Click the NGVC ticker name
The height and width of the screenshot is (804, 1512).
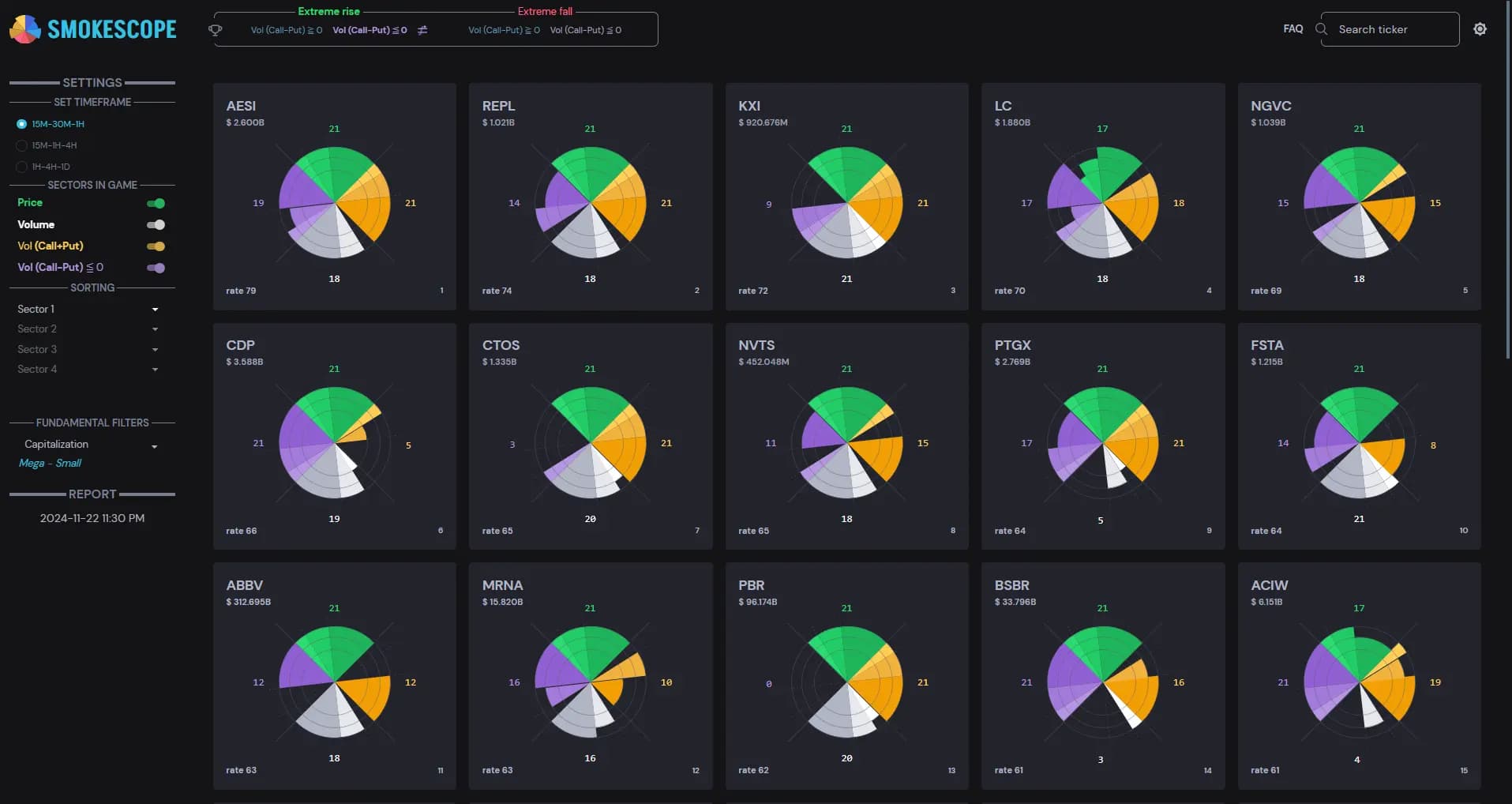click(1271, 106)
